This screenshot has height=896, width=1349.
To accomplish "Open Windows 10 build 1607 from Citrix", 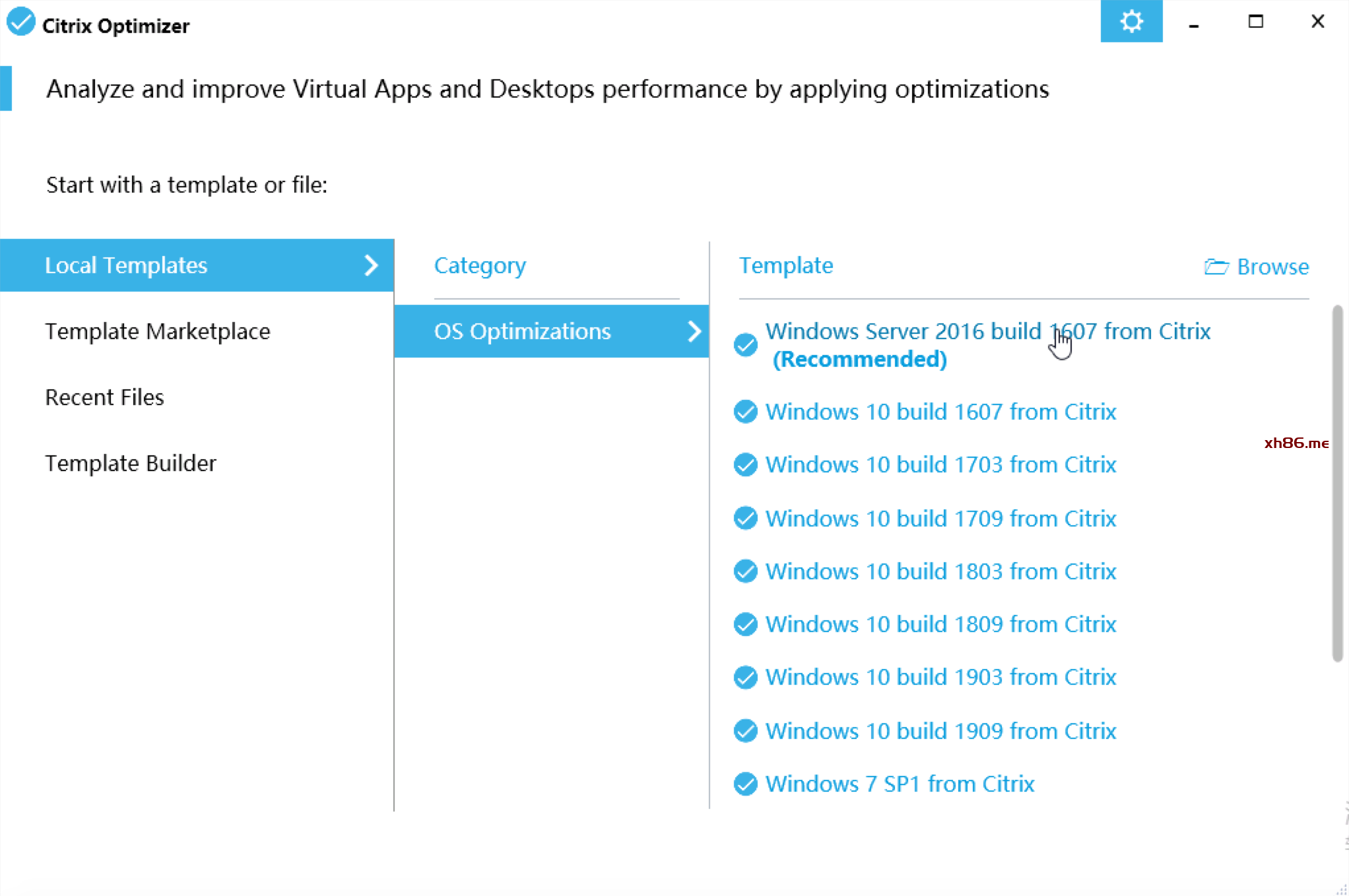I will [940, 412].
